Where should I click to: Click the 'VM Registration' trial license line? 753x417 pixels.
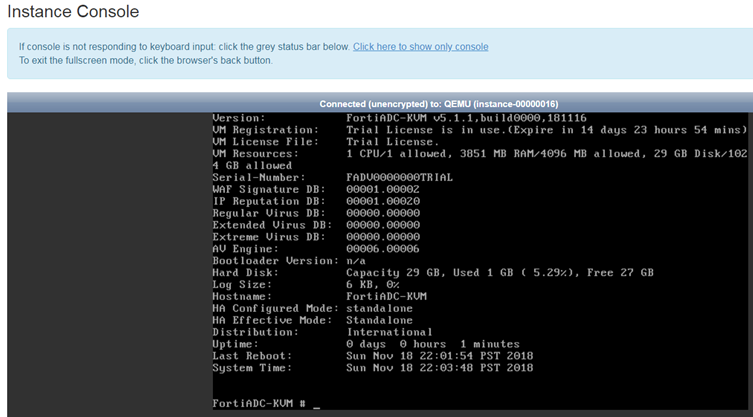click(x=480, y=130)
